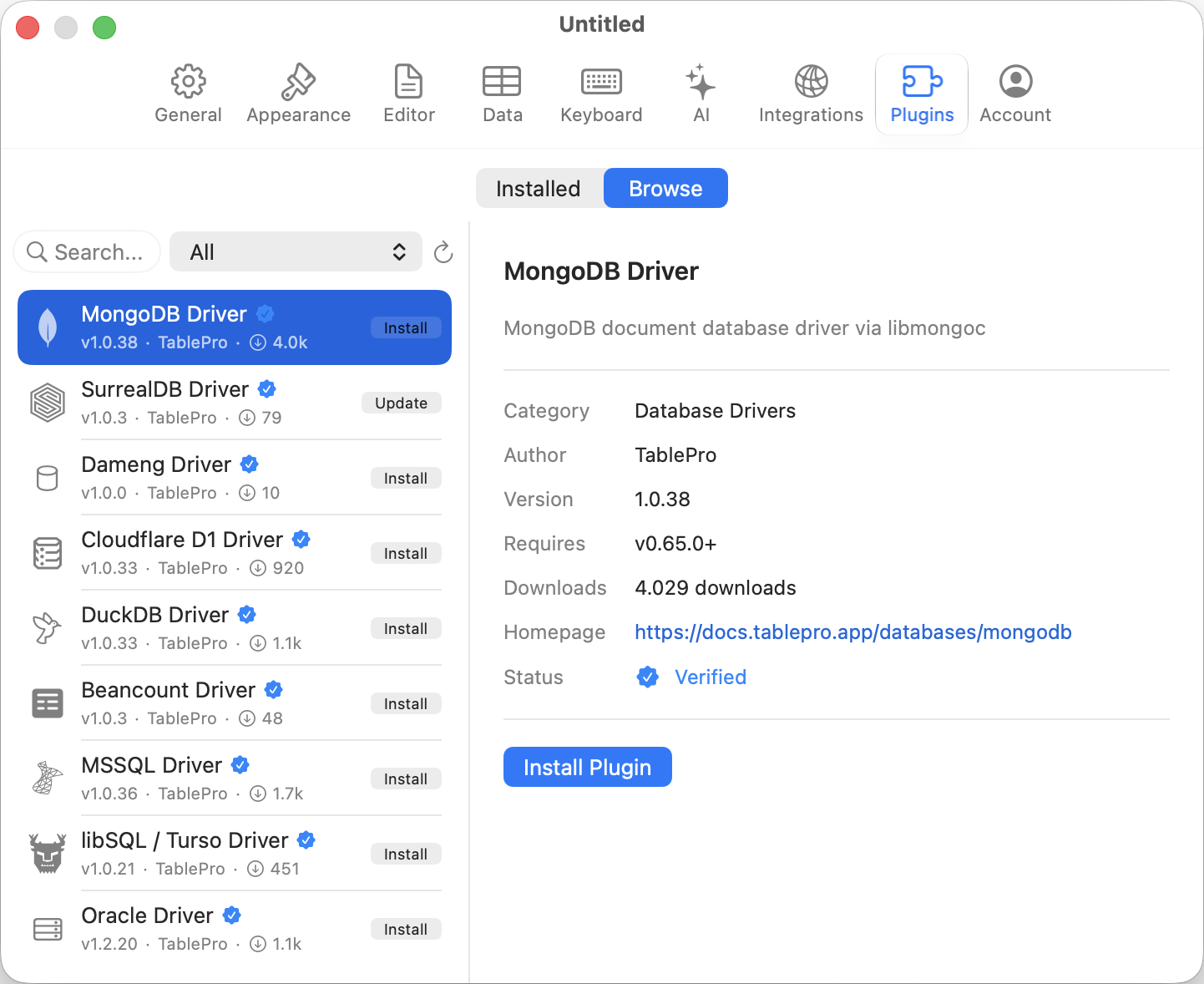Image resolution: width=1204 pixels, height=984 pixels.
Task: Select the Oracle Driver row title
Action: pos(148,916)
